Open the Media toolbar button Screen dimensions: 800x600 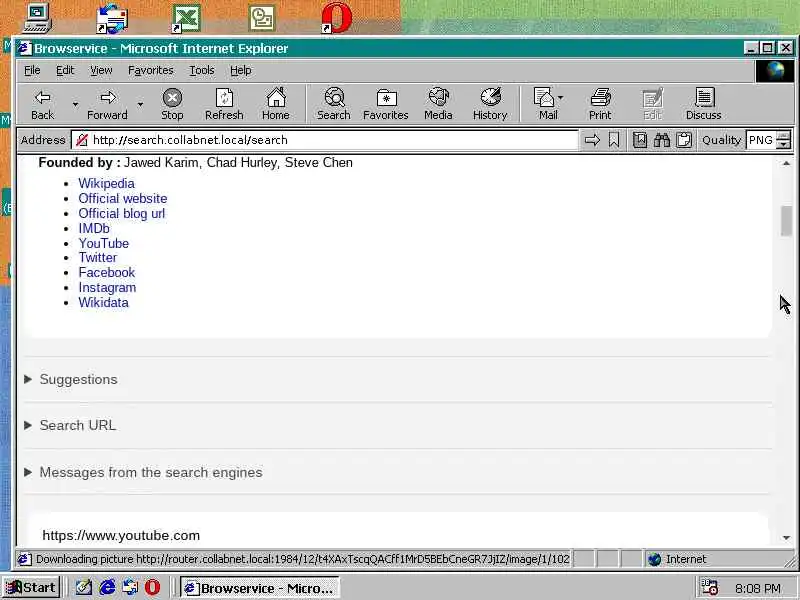(x=438, y=105)
